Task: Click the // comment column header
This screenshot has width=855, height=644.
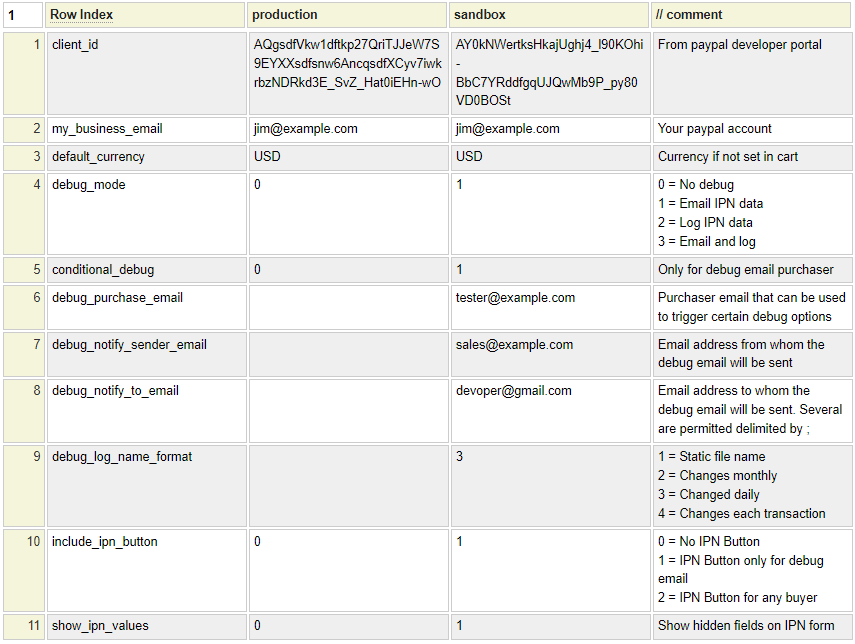Action: 751,15
